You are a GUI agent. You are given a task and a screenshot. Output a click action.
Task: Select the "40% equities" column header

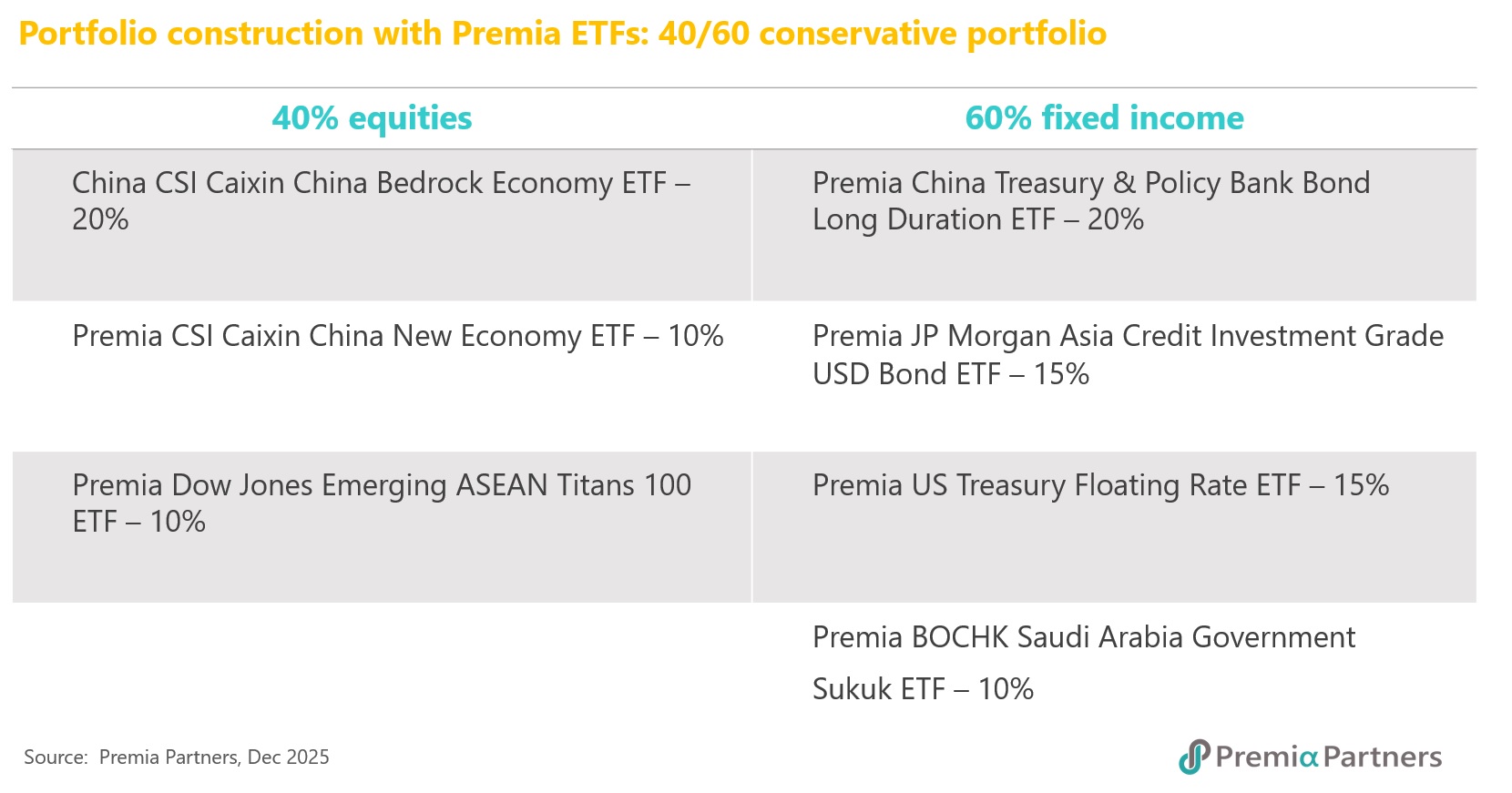372,118
